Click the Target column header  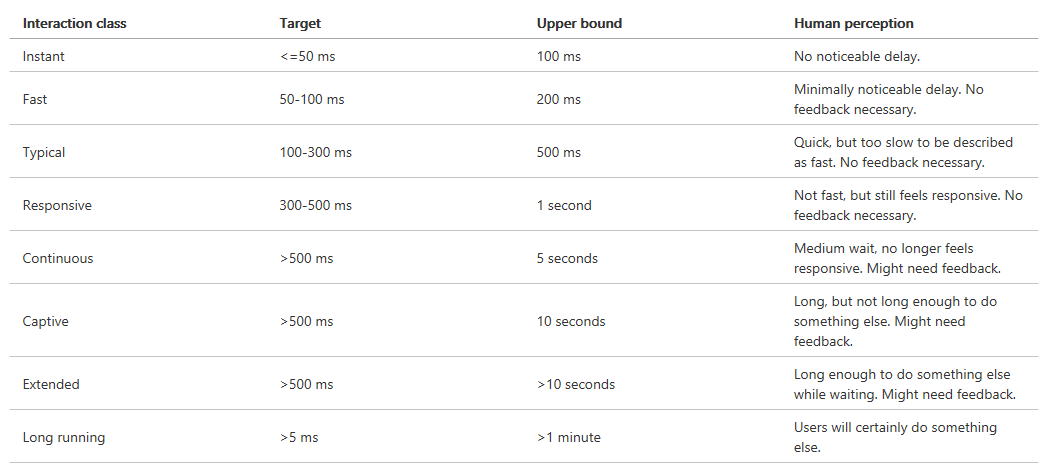tap(301, 23)
